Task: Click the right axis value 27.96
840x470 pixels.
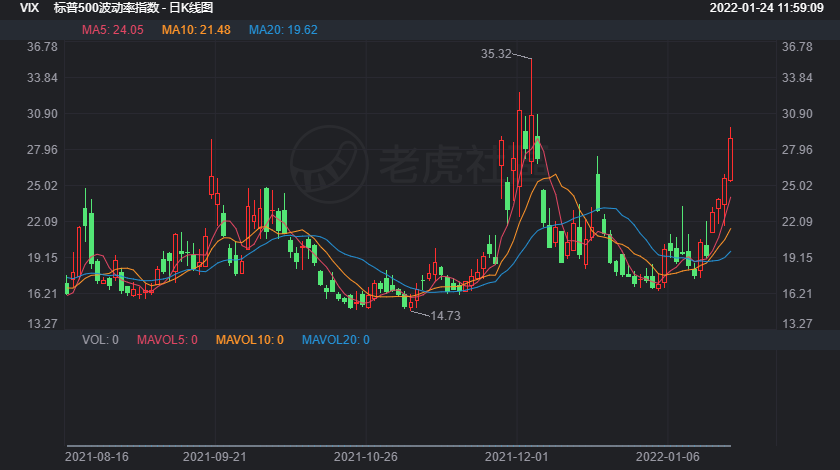Action: (797, 150)
